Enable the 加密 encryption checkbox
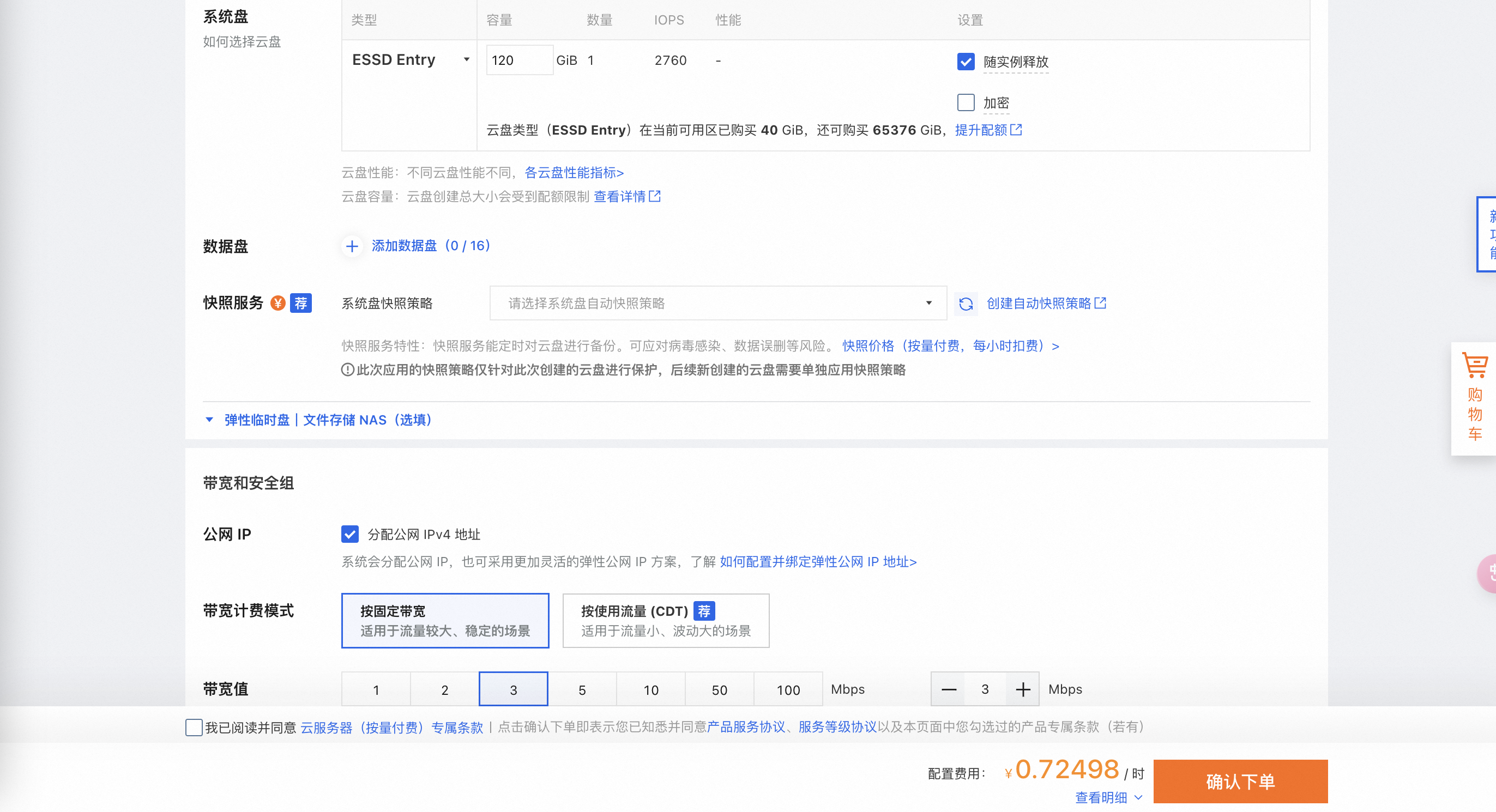This screenshot has width=1496, height=812. (x=966, y=102)
